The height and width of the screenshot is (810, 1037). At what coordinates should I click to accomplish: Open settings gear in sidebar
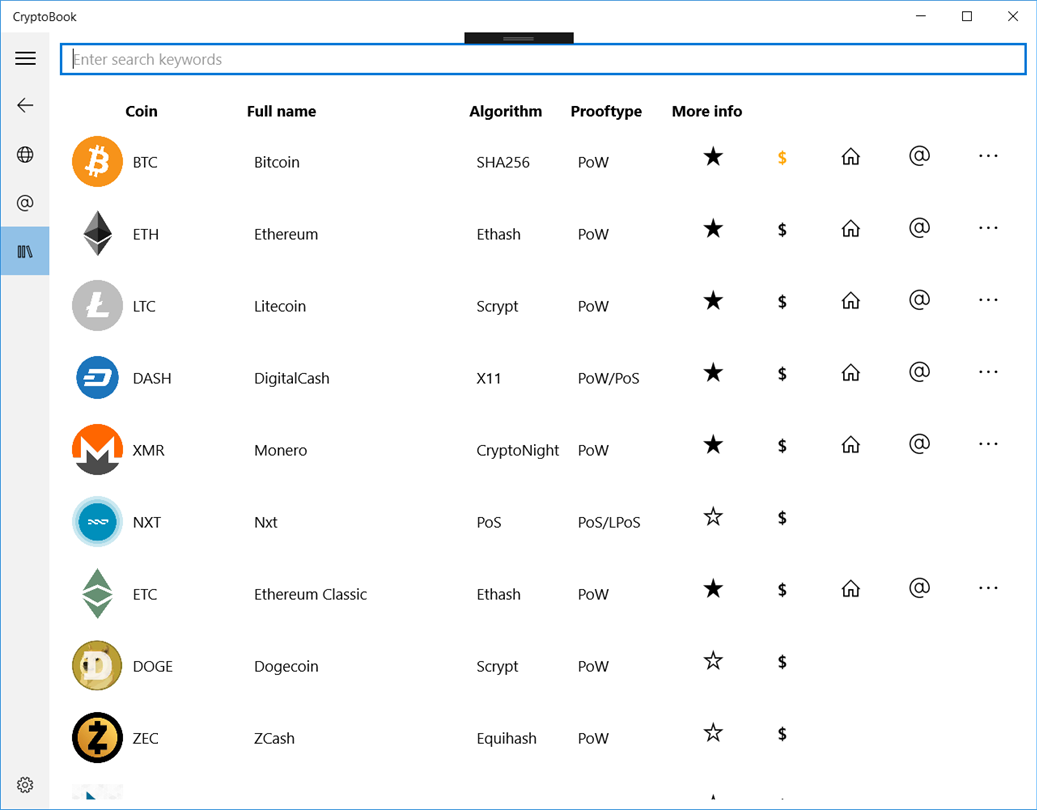click(x=25, y=785)
